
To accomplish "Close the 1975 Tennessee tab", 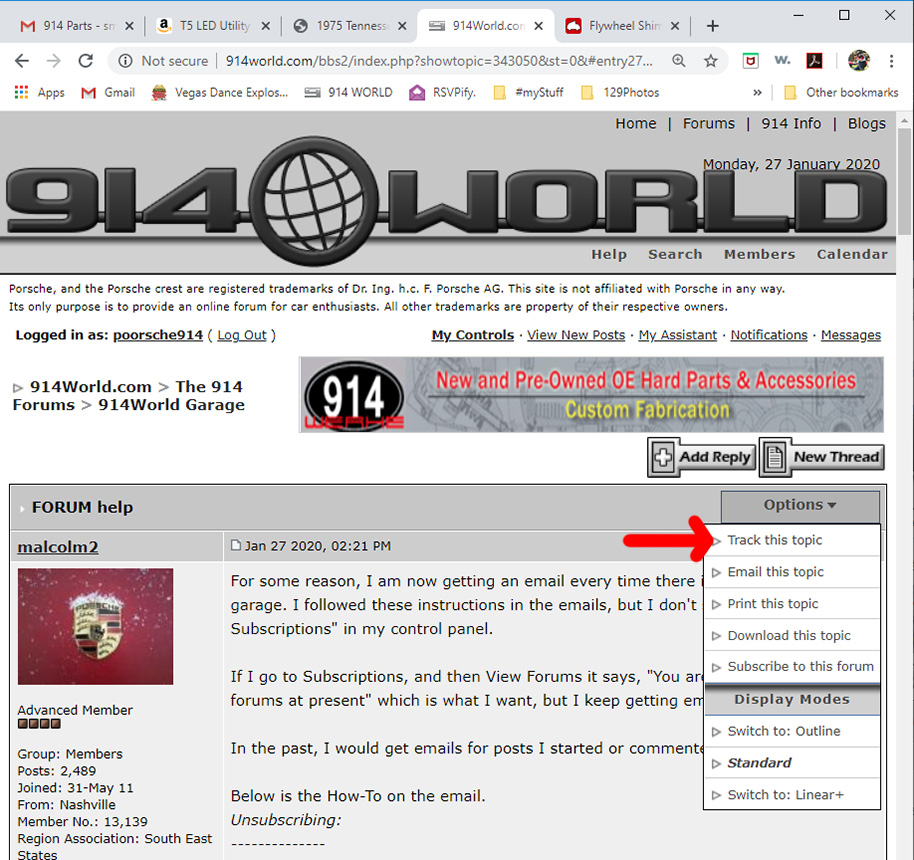I will [402, 26].
